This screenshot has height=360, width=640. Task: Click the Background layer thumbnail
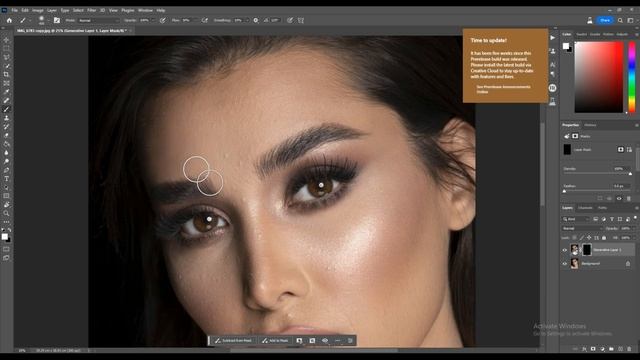click(x=575, y=264)
